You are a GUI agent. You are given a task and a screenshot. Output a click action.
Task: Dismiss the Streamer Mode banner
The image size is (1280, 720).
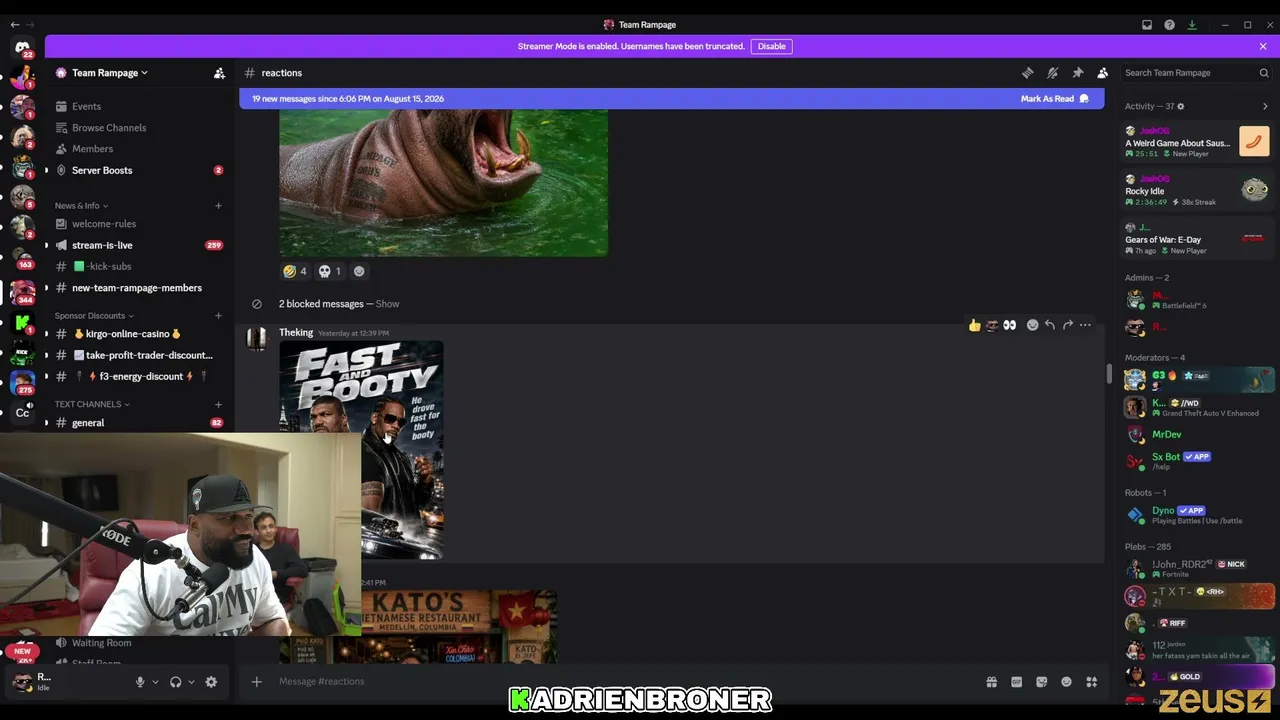[1263, 46]
